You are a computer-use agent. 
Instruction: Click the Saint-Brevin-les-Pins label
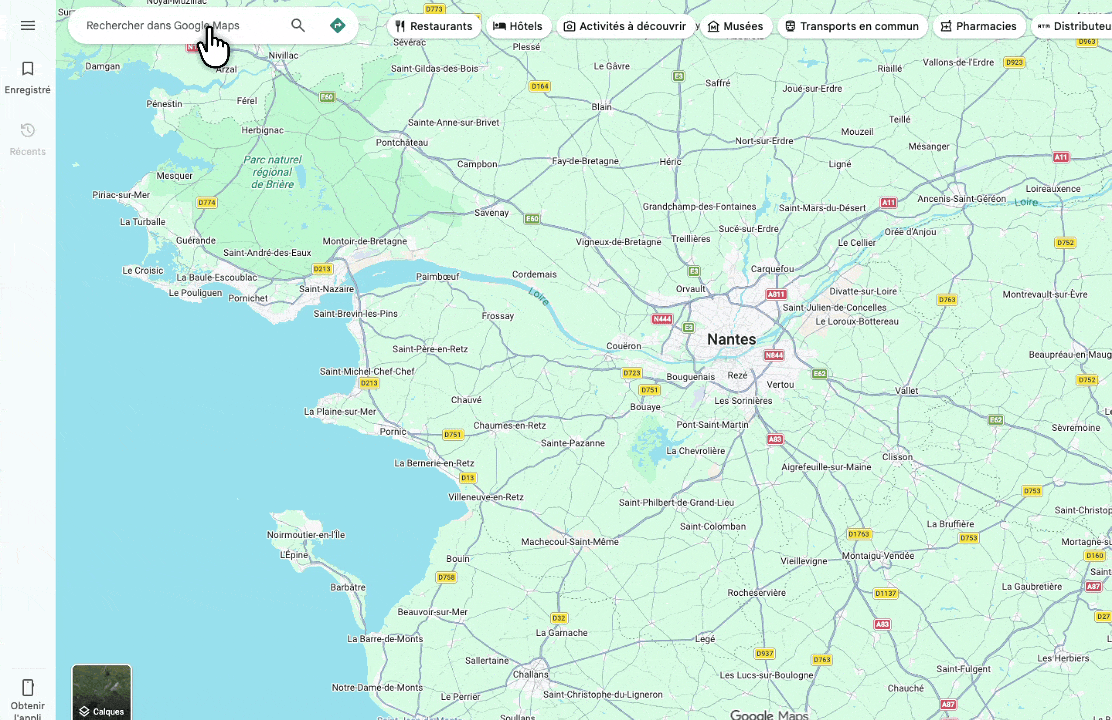click(x=355, y=314)
